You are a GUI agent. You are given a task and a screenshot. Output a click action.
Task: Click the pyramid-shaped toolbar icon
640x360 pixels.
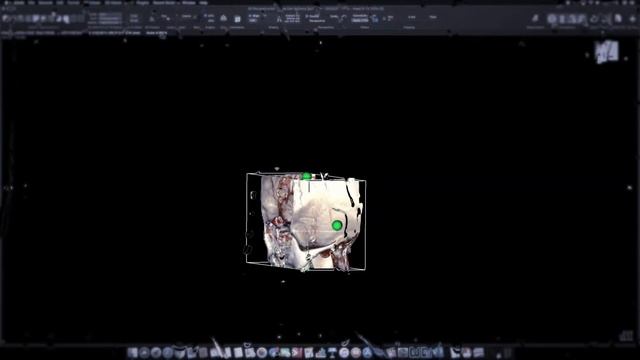point(223,18)
